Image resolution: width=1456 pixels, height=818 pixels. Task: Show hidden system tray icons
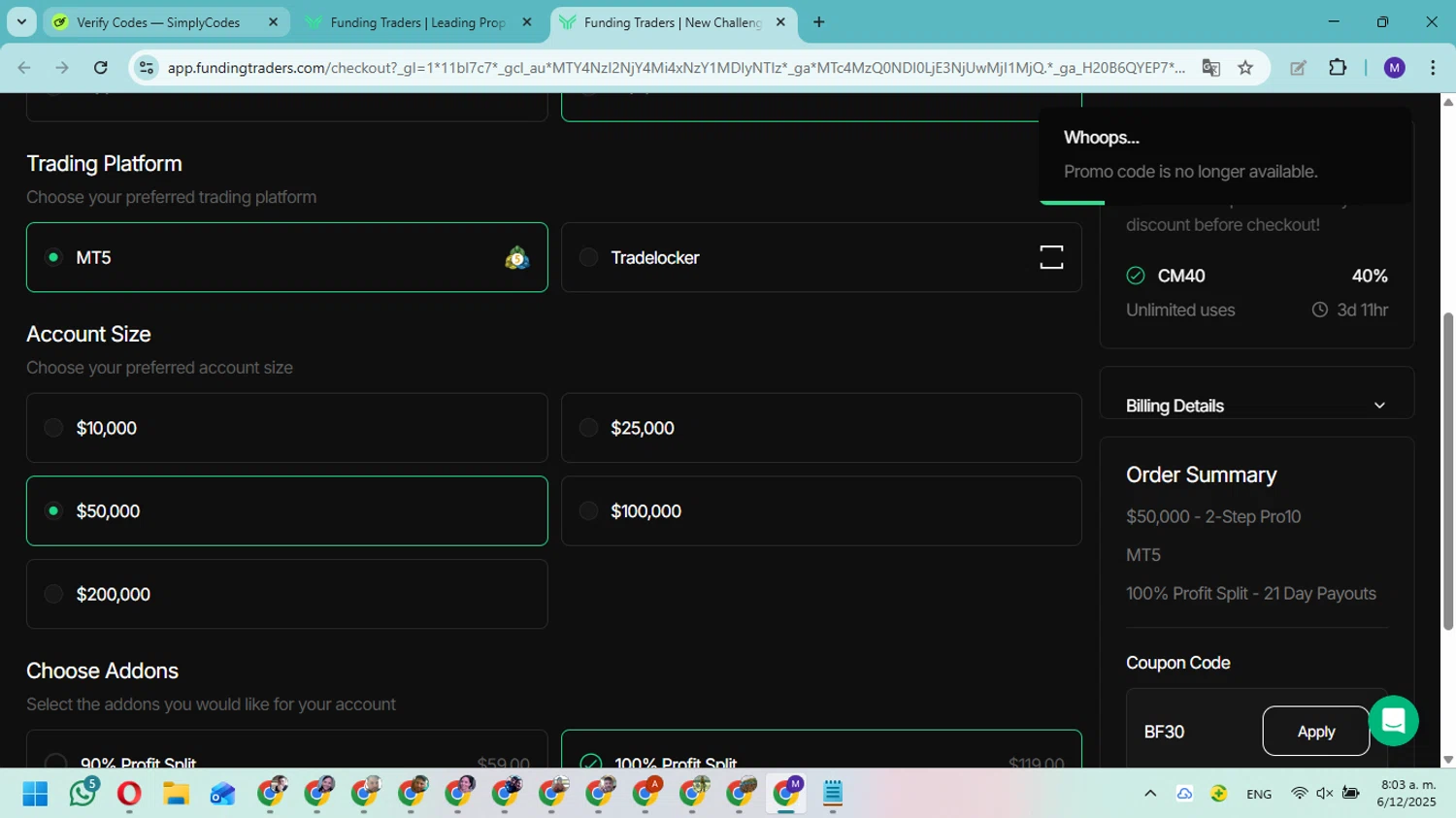pyautogui.click(x=1150, y=794)
